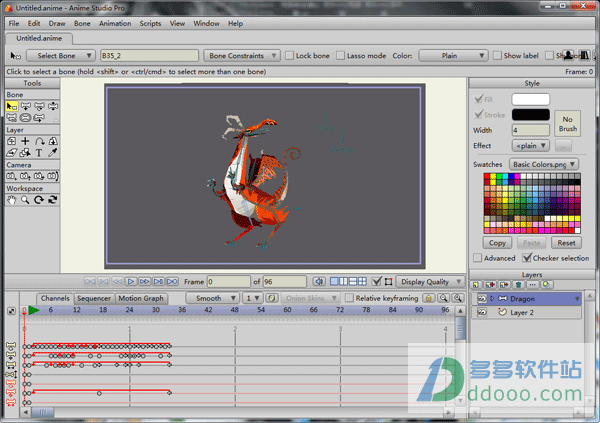
Task: Uncheck the Checker selection checkbox
Action: click(x=527, y=258)
